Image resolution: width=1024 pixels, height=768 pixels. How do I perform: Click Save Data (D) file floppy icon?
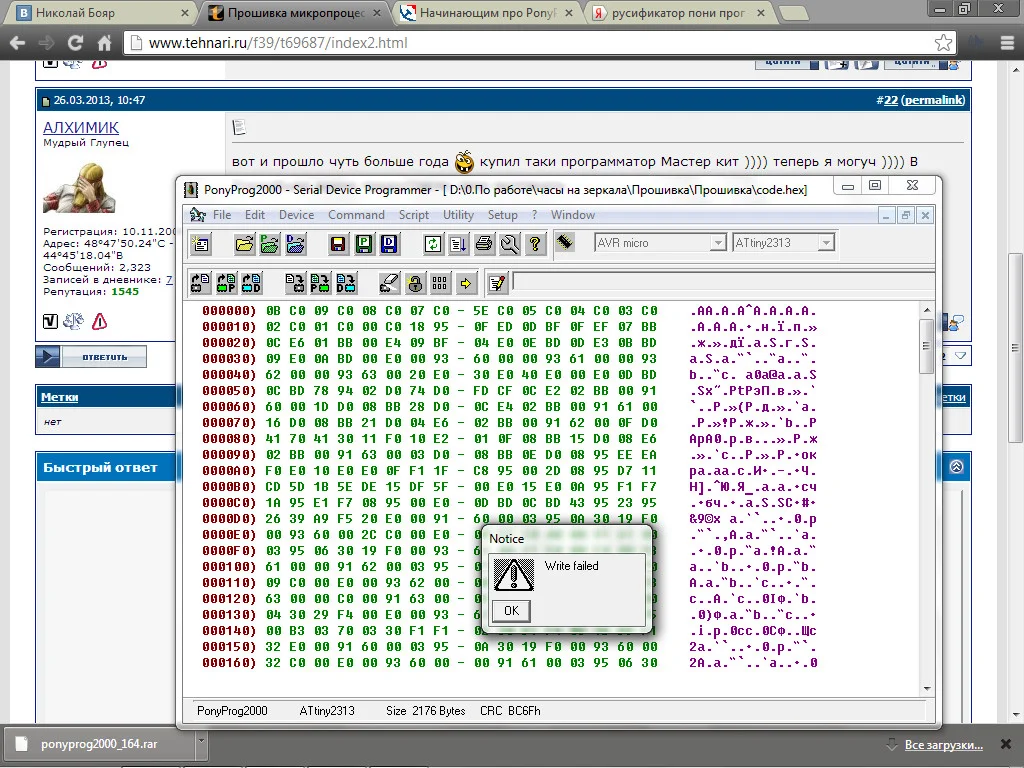(389, 244)
